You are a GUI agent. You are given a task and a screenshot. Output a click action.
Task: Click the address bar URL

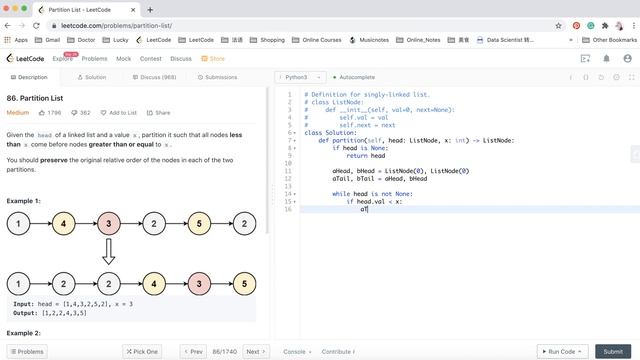[x=116, y=26]
